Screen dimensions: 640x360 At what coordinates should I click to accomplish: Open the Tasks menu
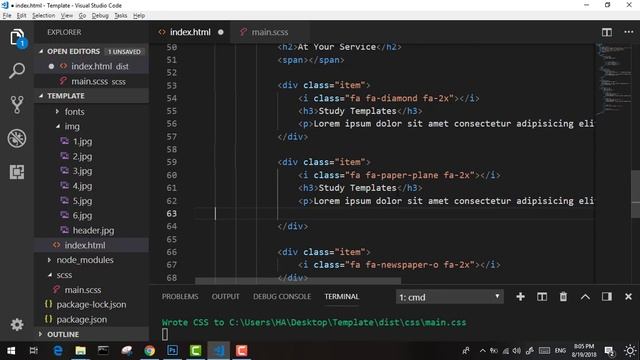(120, 16)
